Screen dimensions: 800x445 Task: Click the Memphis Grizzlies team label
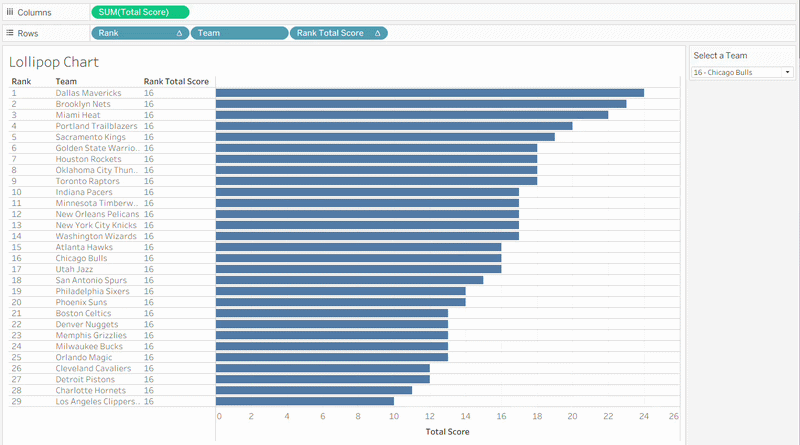[91, 336]
